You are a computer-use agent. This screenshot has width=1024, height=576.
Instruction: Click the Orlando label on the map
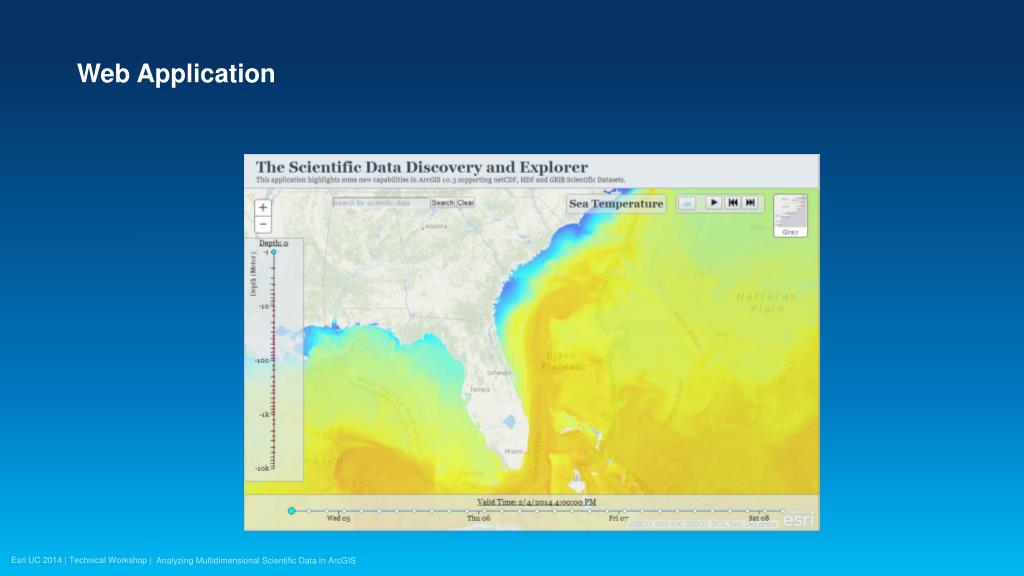499,373
